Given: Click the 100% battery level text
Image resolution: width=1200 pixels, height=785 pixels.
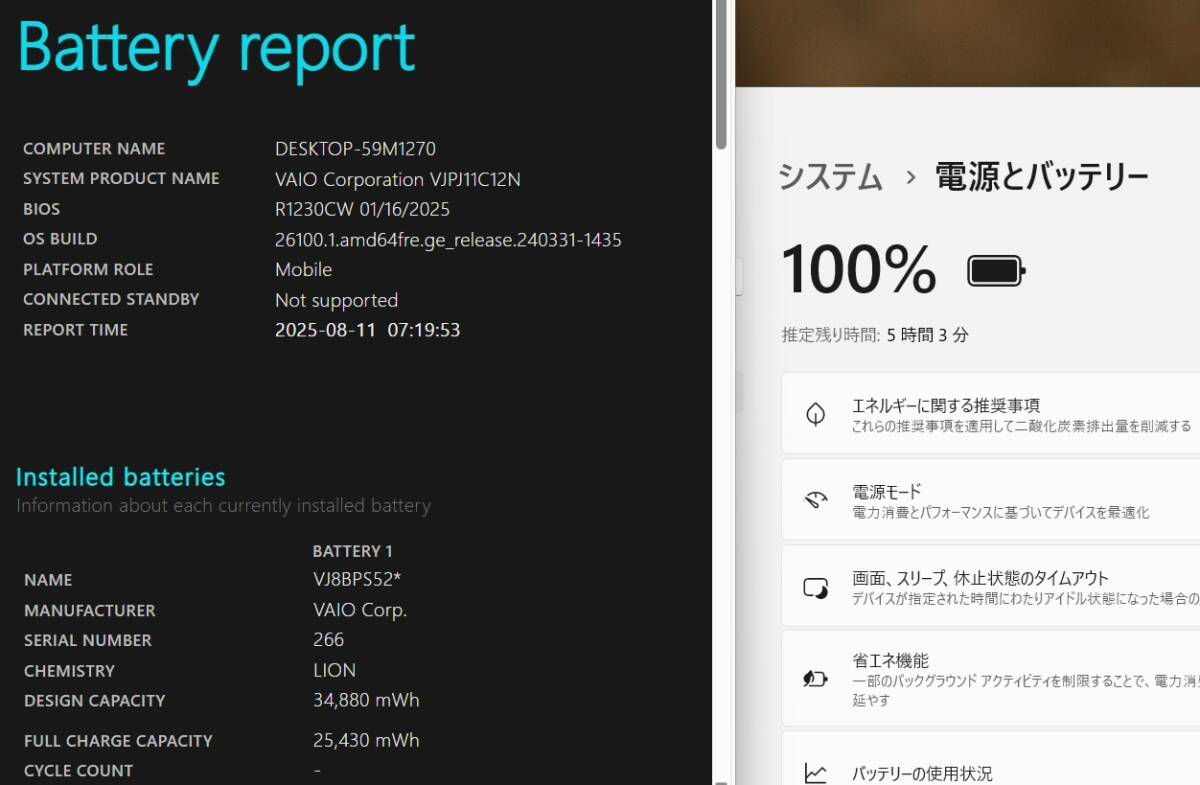Looking at the screenshot, I should pyautogui.click(x=858, y=269).
